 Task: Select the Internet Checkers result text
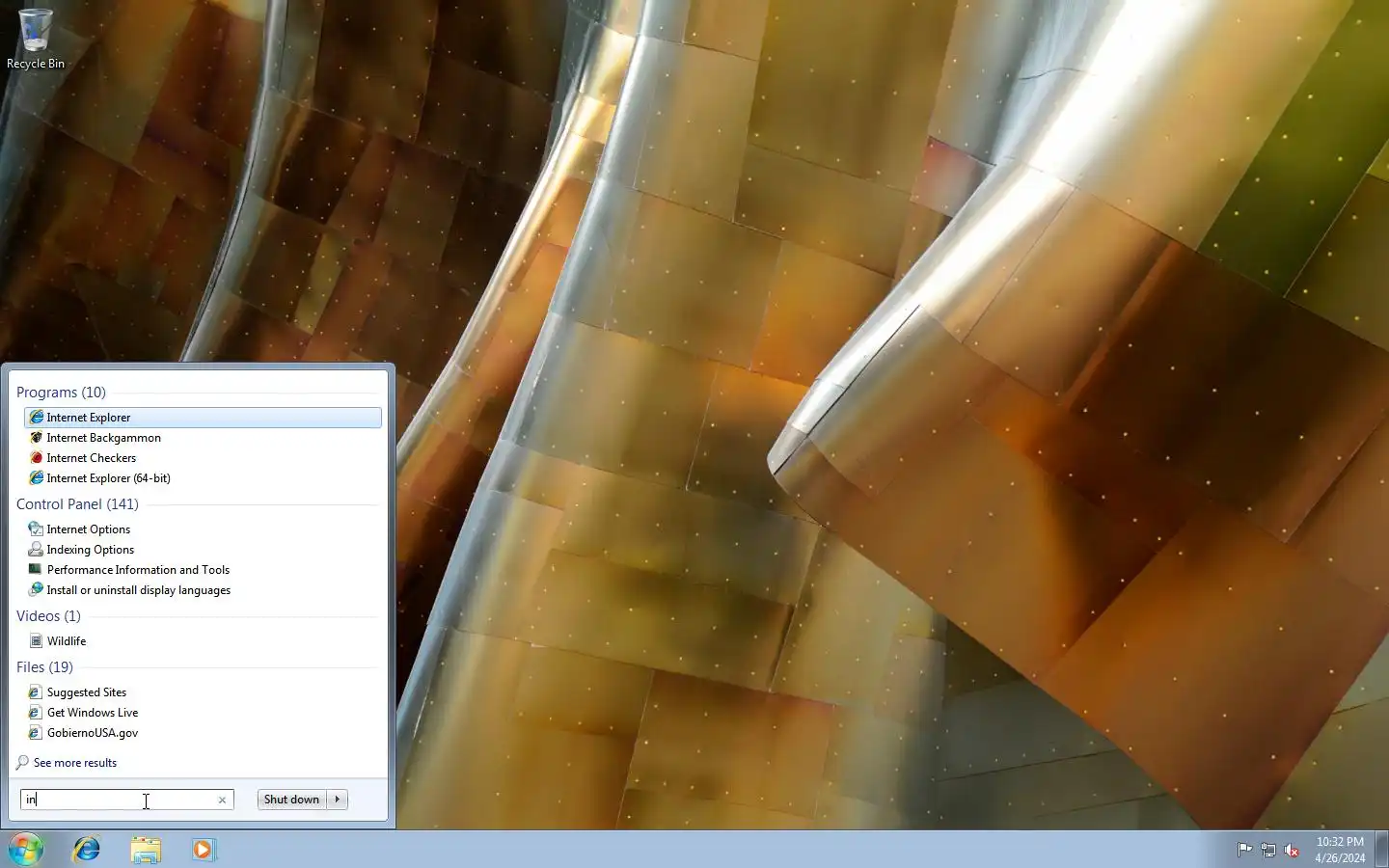92,458
